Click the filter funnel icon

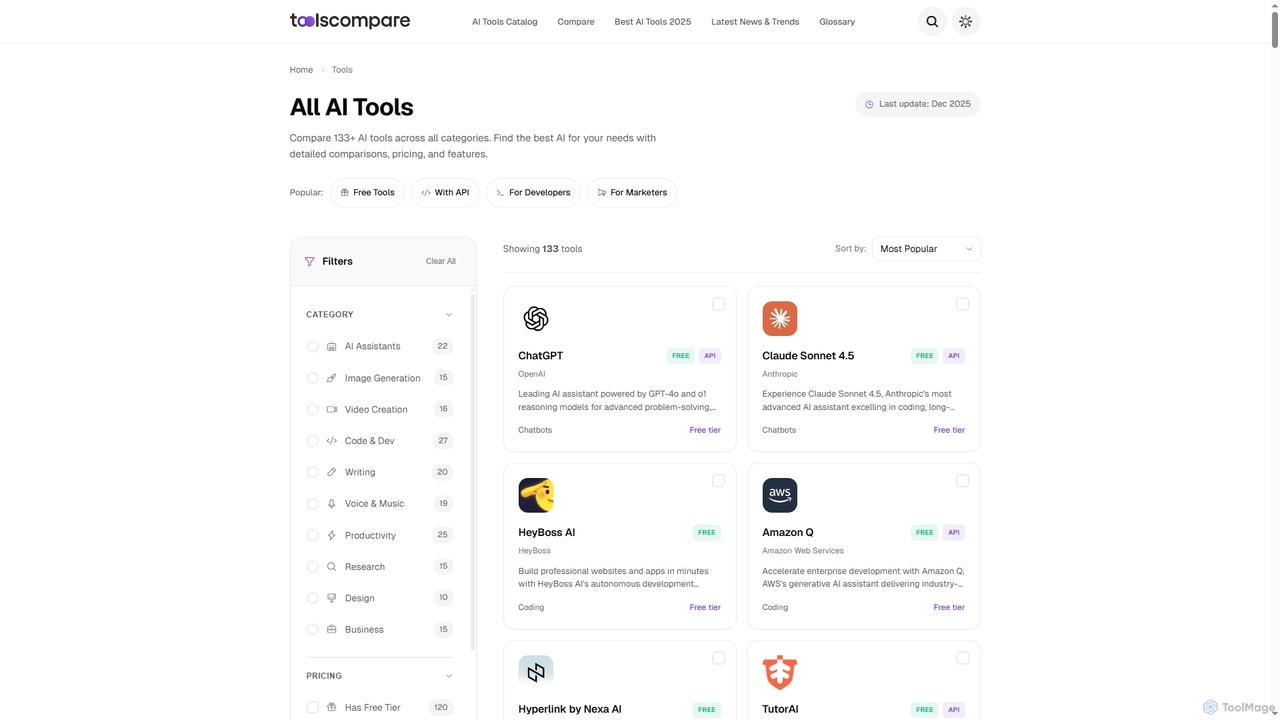click(x=310, y=261)
